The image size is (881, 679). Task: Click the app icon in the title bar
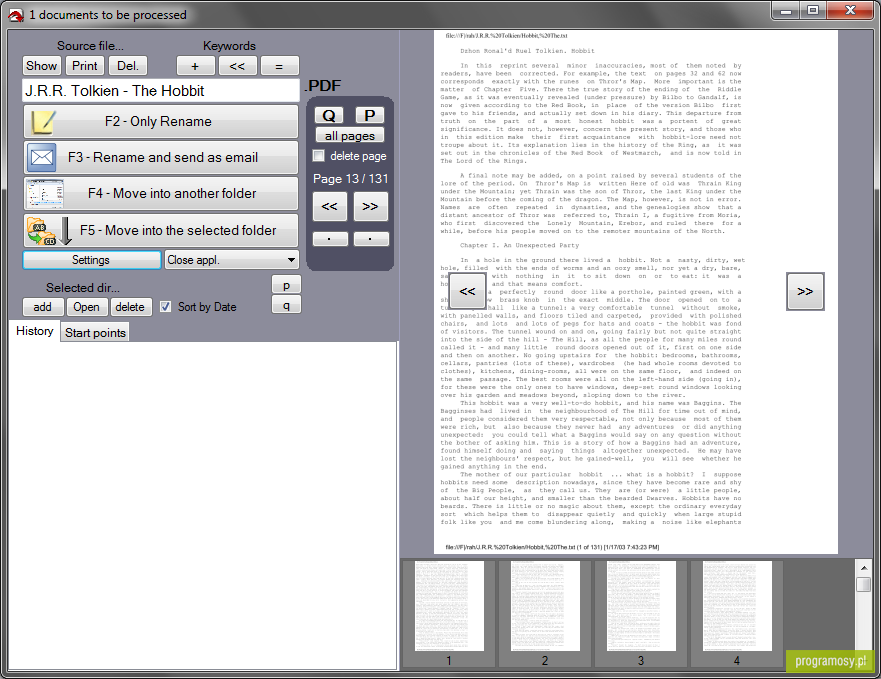coord(16,15)
